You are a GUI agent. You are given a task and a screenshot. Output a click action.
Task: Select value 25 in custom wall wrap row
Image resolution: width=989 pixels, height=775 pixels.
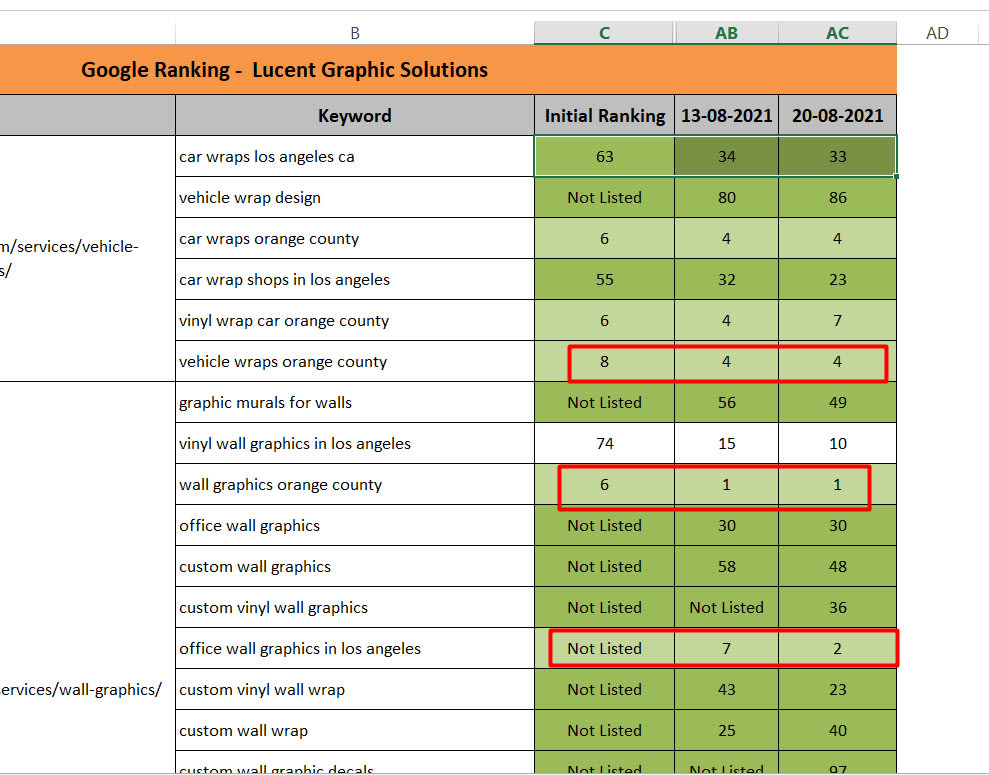727,730
